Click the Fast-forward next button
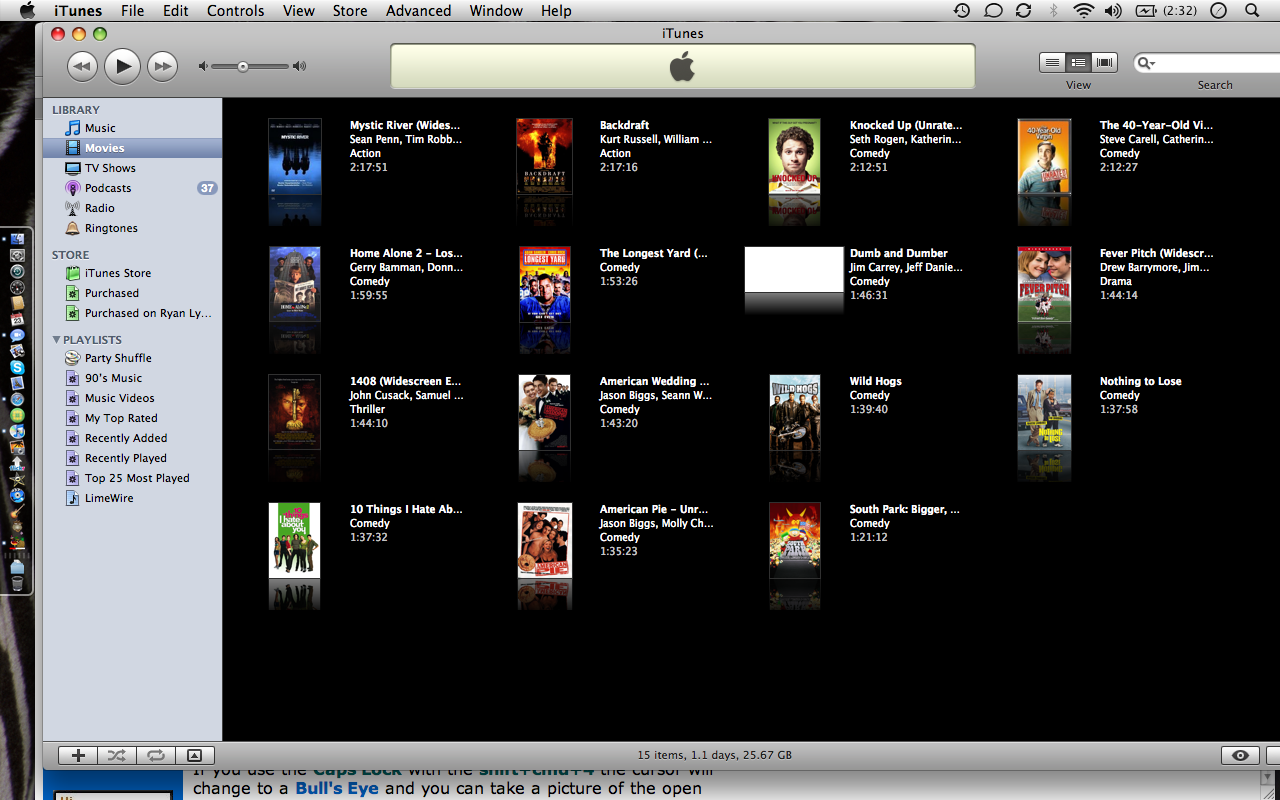 pyautogui.click(x=162, y=67)
